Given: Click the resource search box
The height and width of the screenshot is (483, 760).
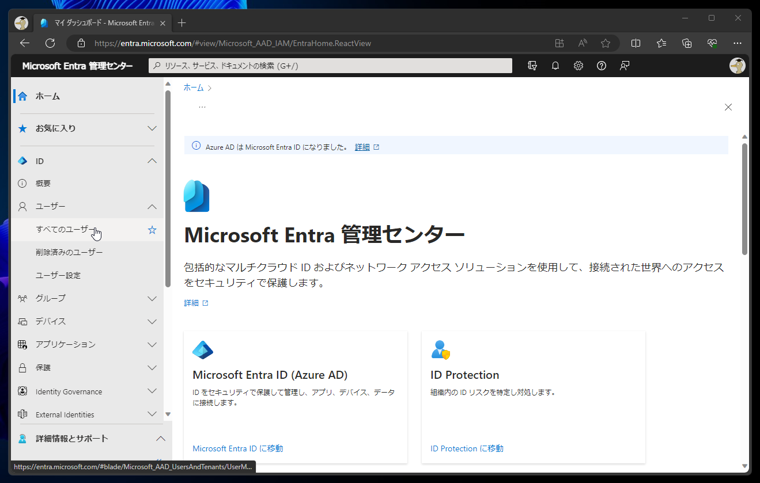Looking at the screenshot, I should (330, 65).
